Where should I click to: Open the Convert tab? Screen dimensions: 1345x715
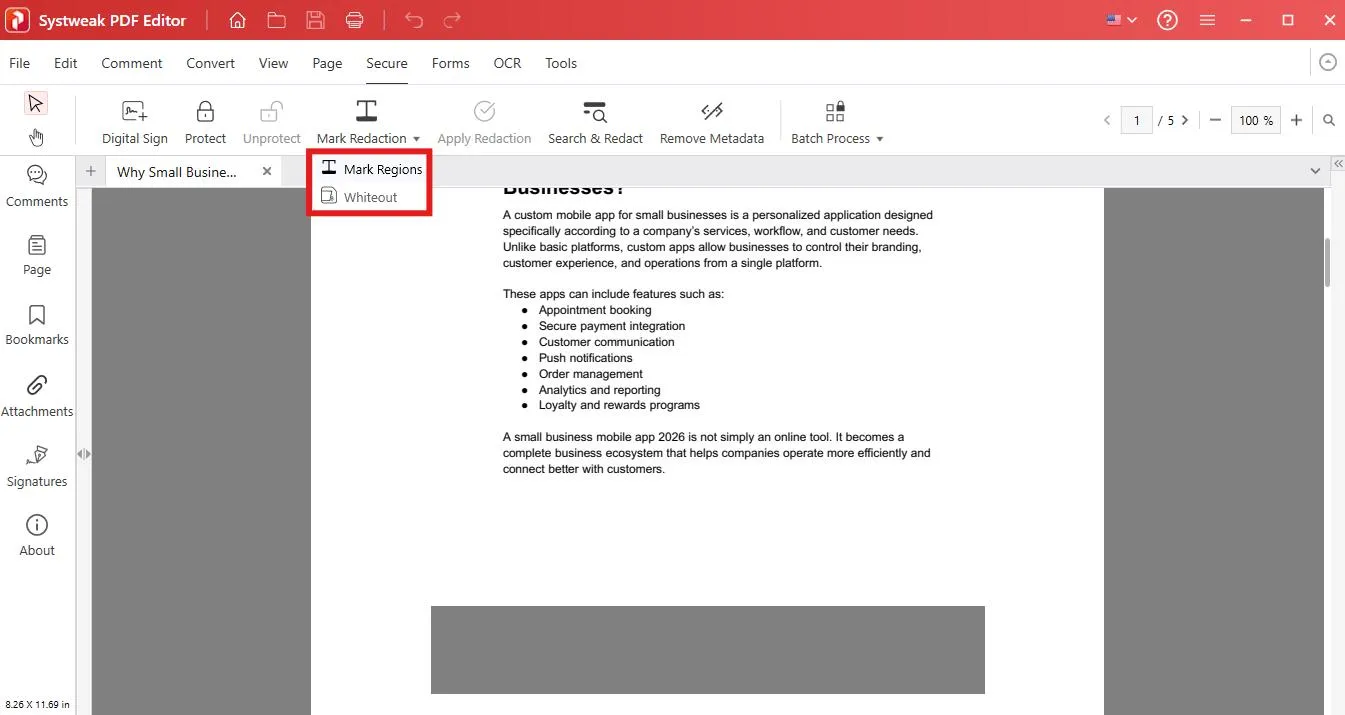tap(211, 63)
